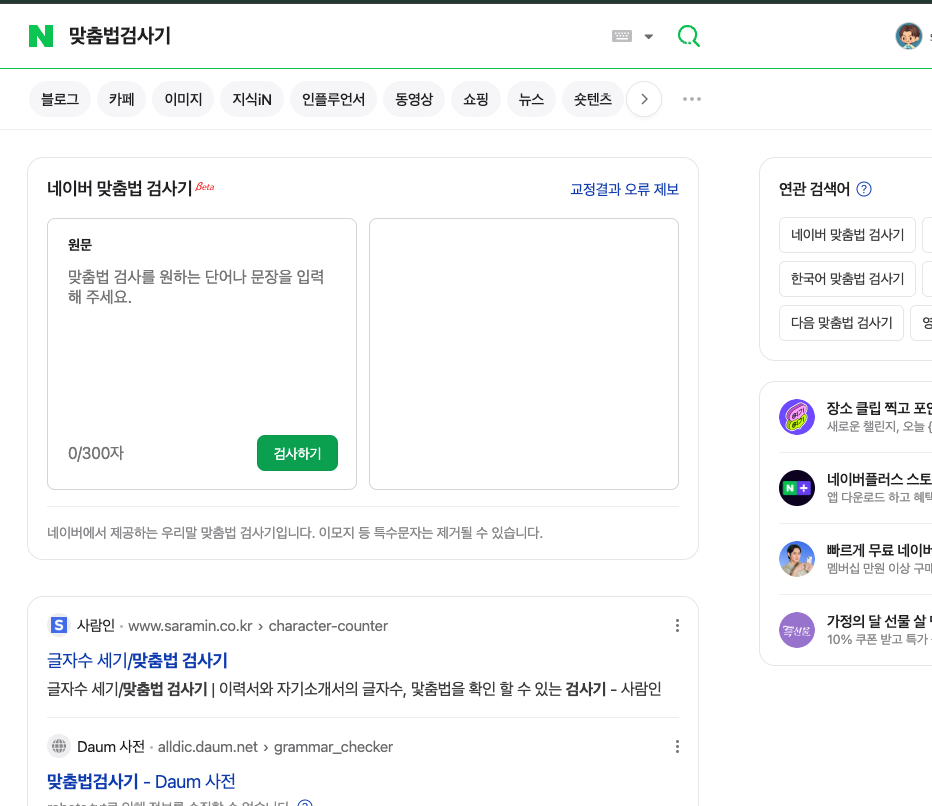
Task: Open the 사람인 site name link
Action: click(x=96, y=625)
